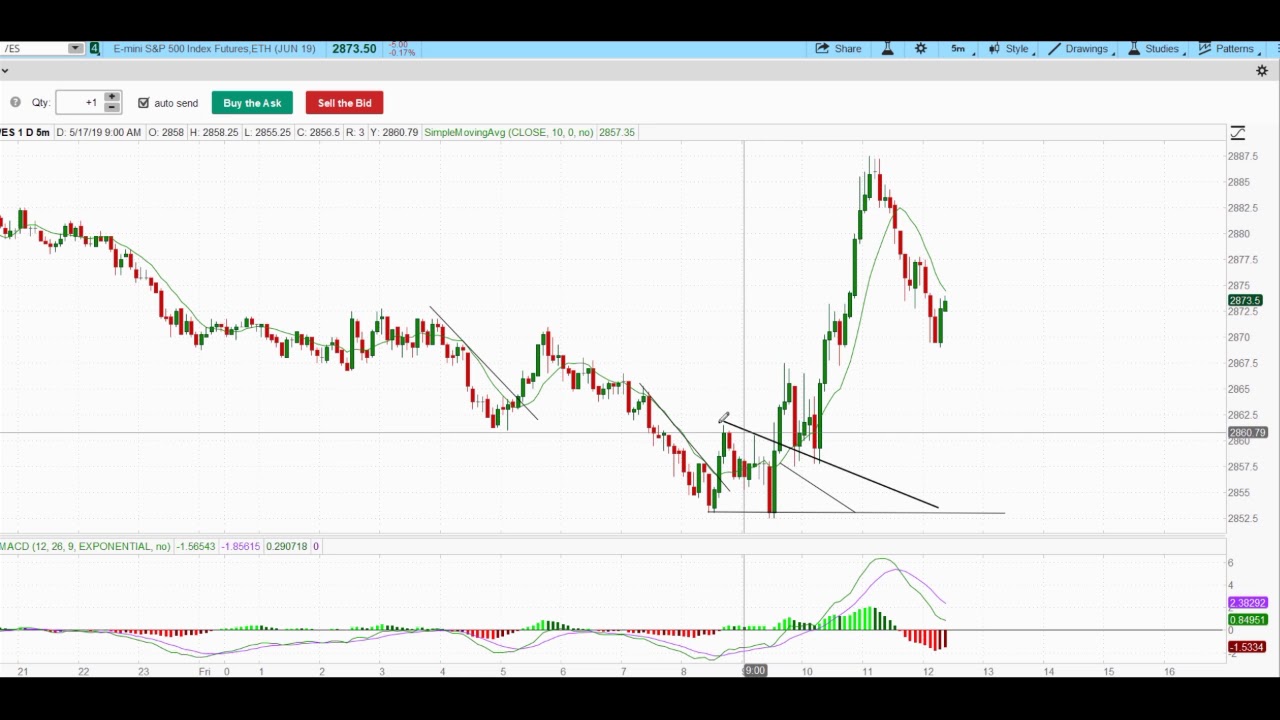The image size is (1280, 720).
Task: Click the 2873.5 current price bubble
Action: (1246, 301)
